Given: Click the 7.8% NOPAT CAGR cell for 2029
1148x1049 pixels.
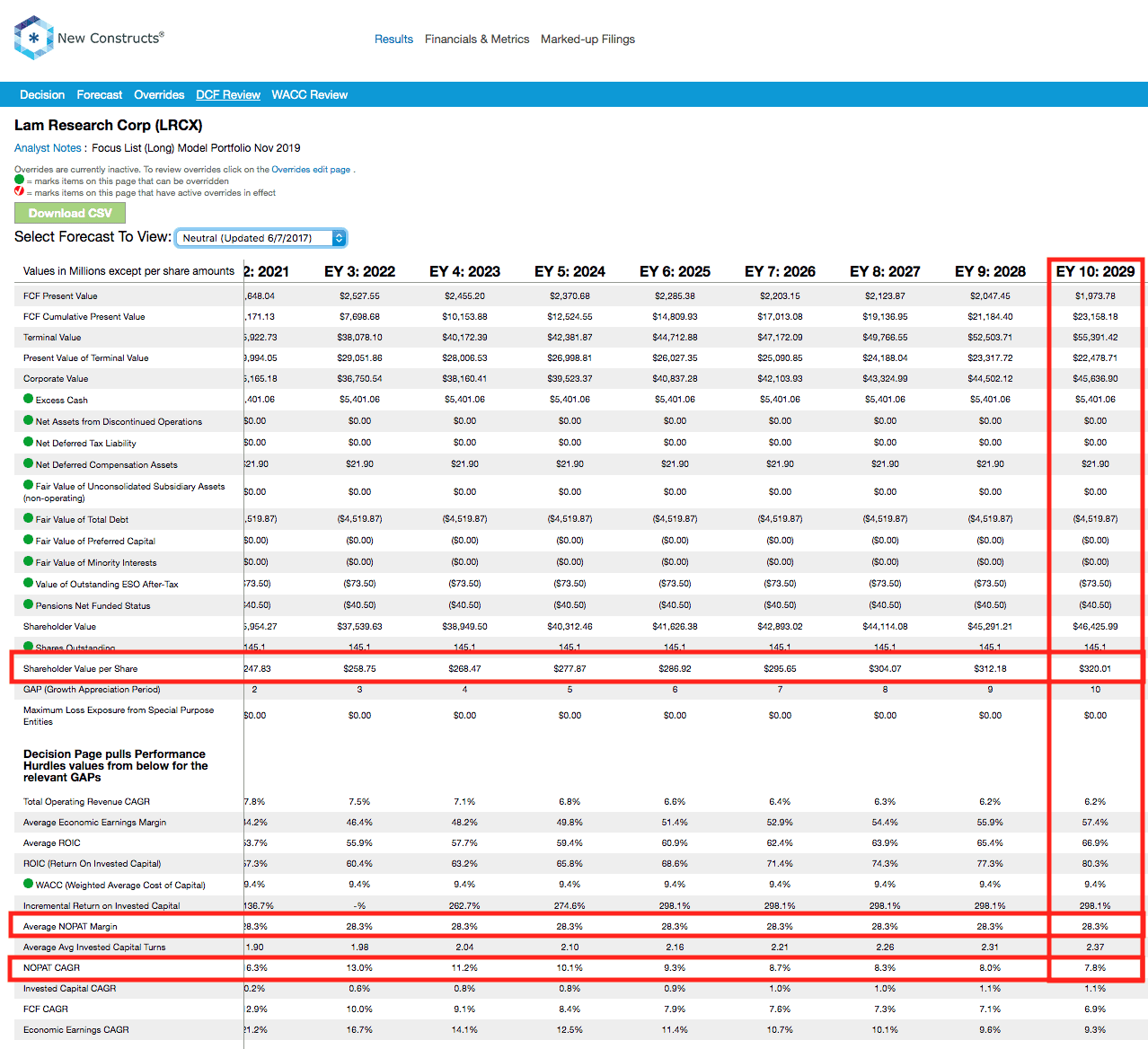Looking at the screenshot, I should pyautogui.click(x=1095, y=967).
